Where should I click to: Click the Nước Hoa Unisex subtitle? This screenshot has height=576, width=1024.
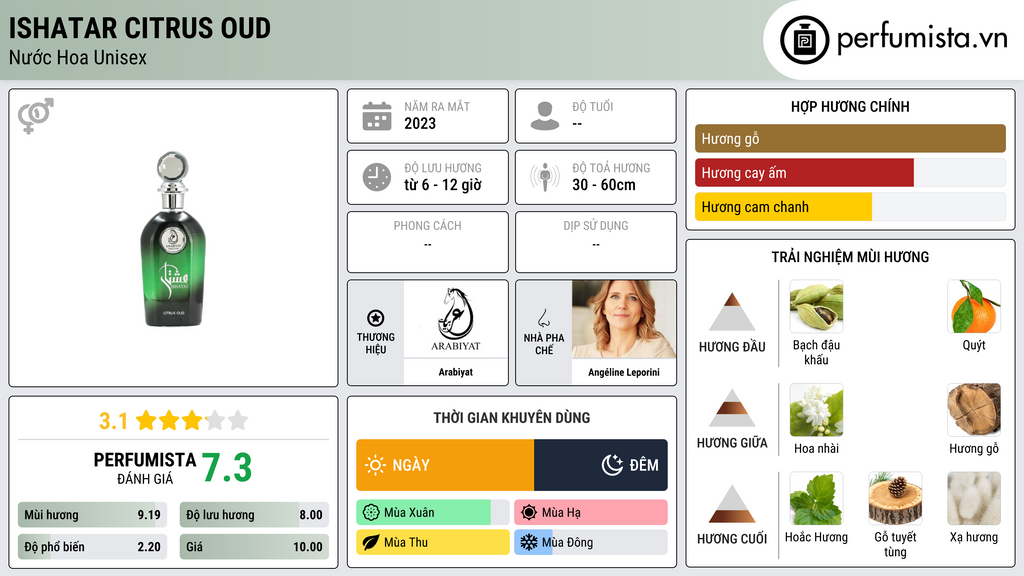tap(78, 58)
